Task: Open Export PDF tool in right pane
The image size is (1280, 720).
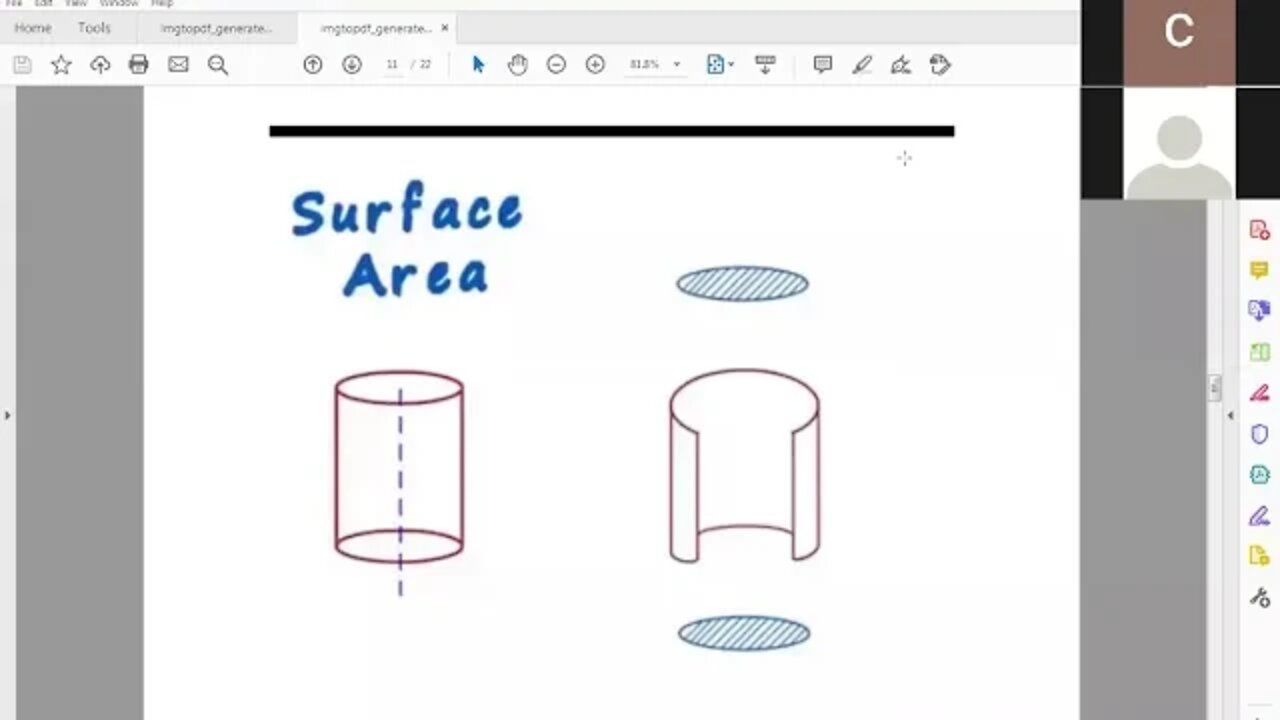Action: coord(1259,311)
